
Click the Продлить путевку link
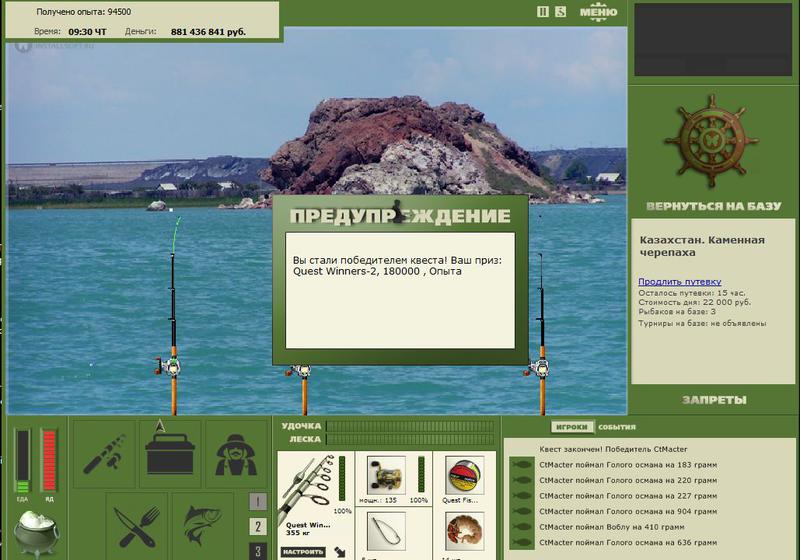pyautogui.click(x=680, y=282)
